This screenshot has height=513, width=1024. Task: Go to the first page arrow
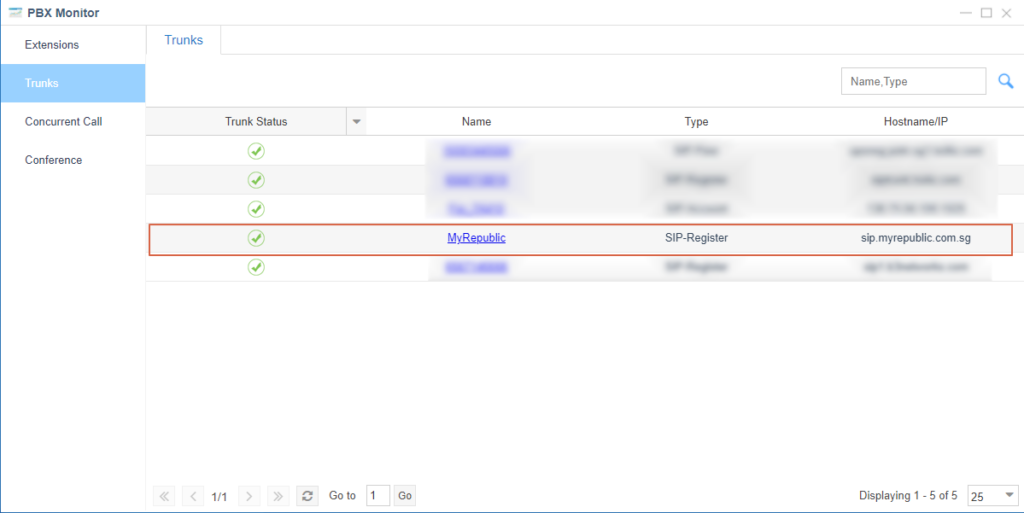[x=165, y=496]
